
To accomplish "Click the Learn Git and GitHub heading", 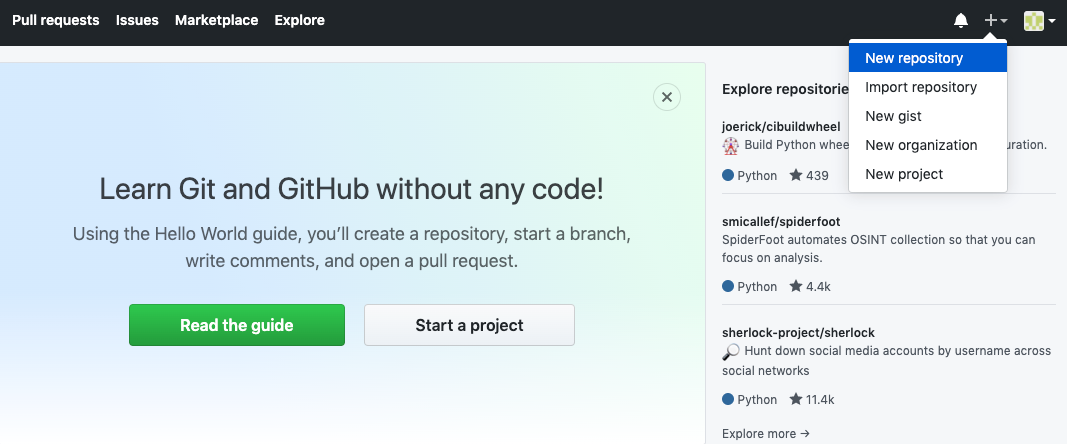I will pos(351,189).
